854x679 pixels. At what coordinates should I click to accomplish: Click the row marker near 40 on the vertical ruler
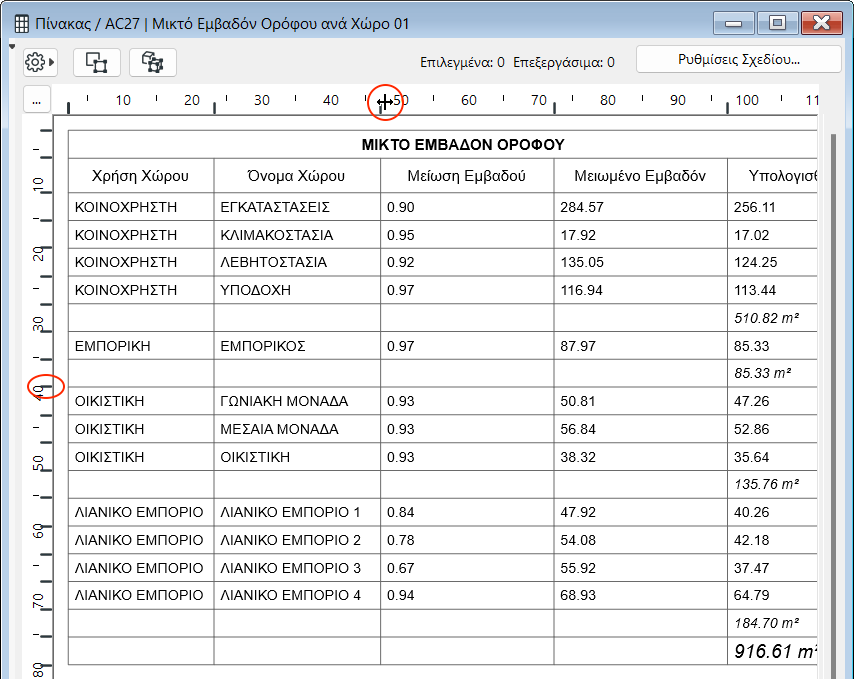point(45,385)
